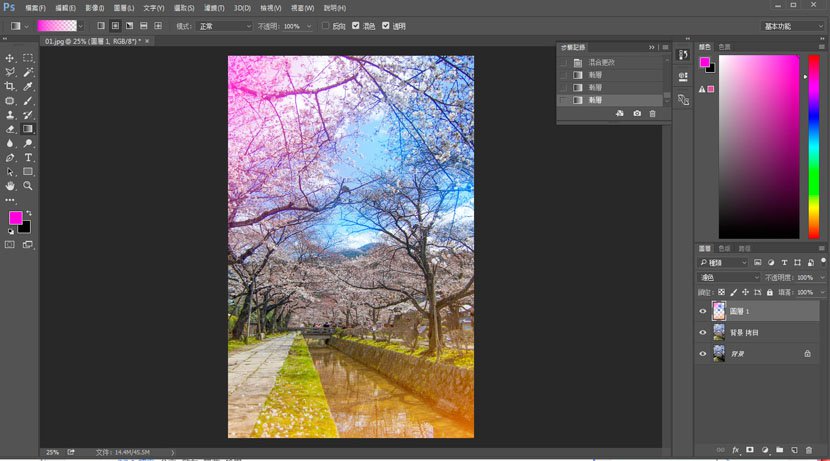
Task: Open the 3D menu
Action: tap(242, 8)
